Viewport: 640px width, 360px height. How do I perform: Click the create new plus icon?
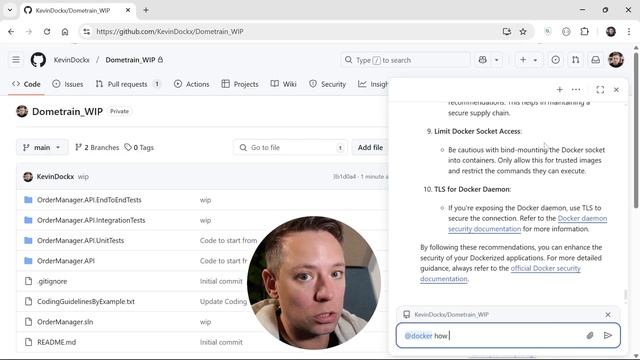coord(523,60)
